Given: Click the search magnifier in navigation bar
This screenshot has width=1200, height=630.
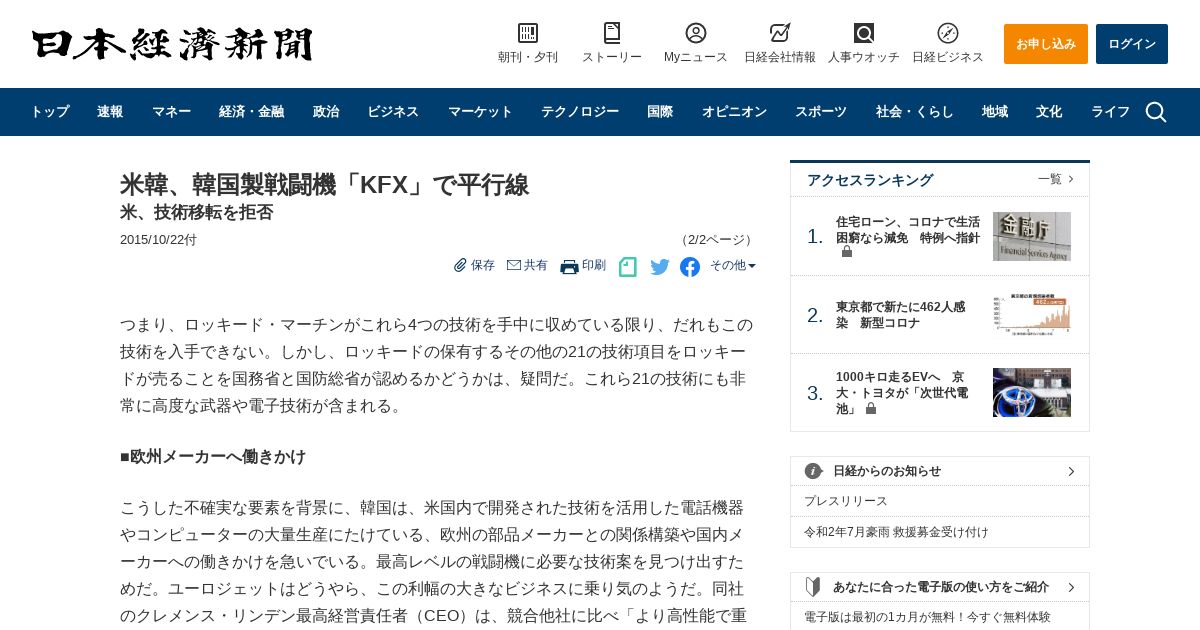Looking at the screenshot, I should pyautogui.click(x=1156, y=112).
